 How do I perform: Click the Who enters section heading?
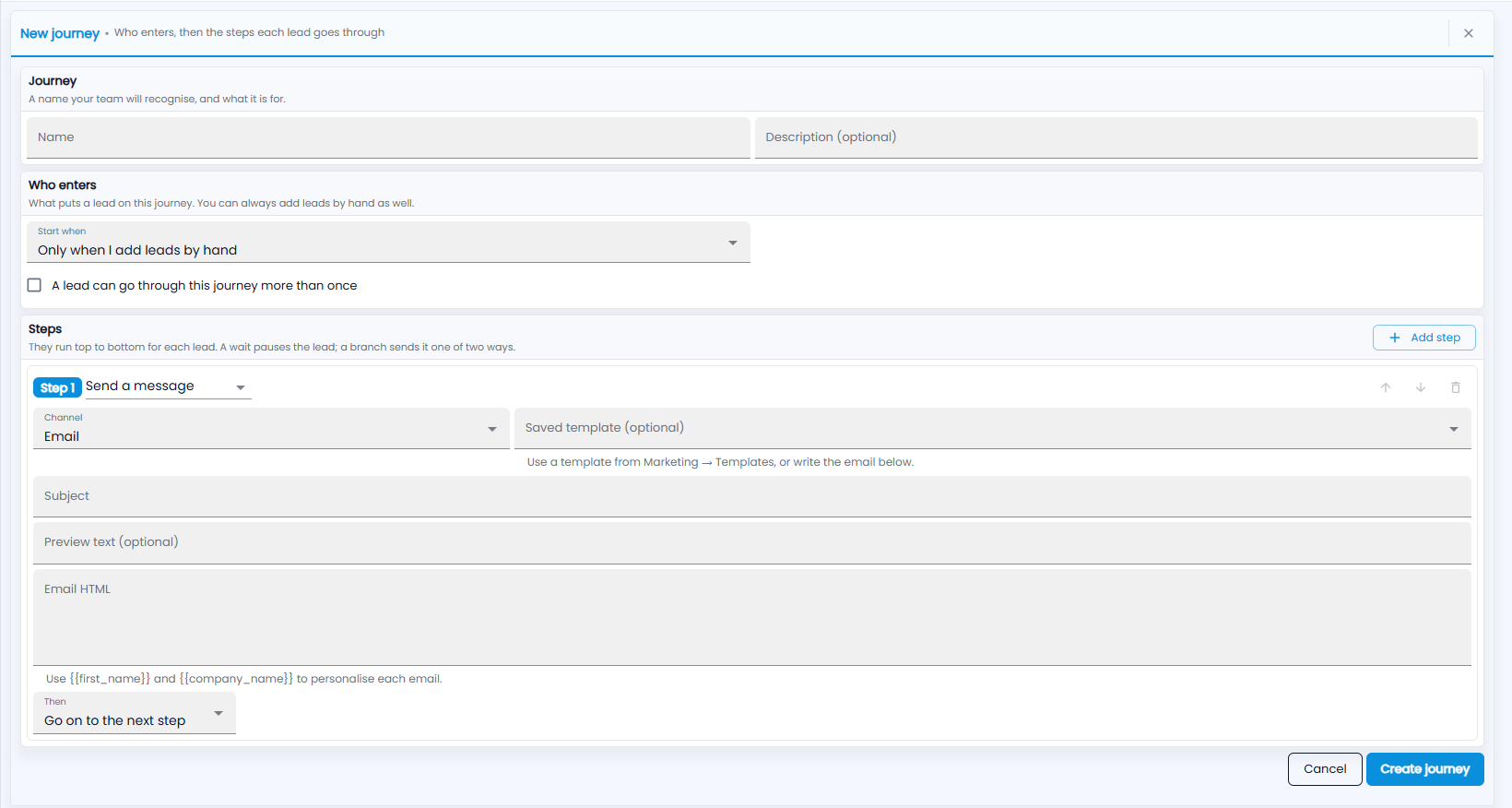click(63, 184)
